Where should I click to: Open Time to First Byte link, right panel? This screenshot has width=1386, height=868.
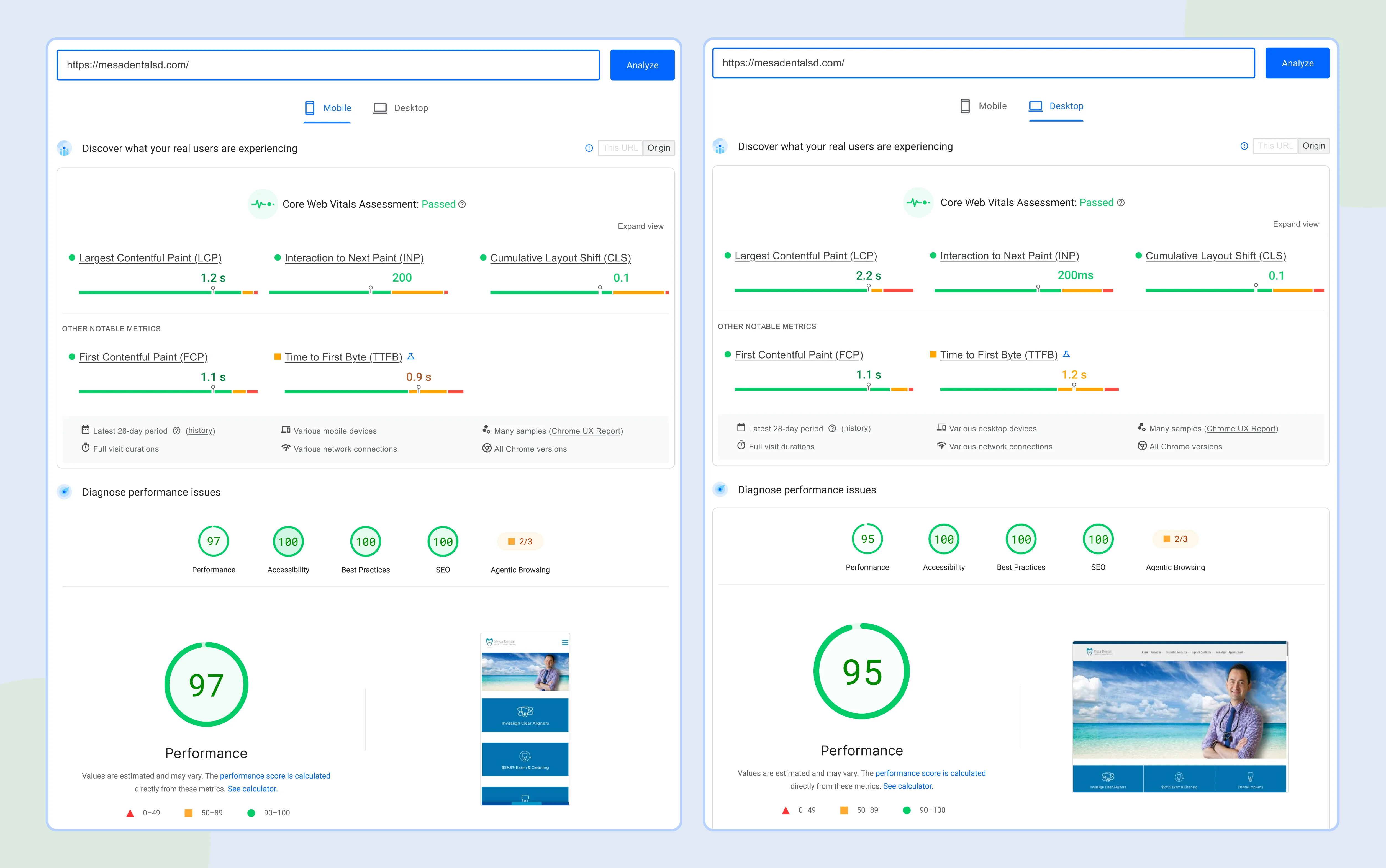pos(999,355)
